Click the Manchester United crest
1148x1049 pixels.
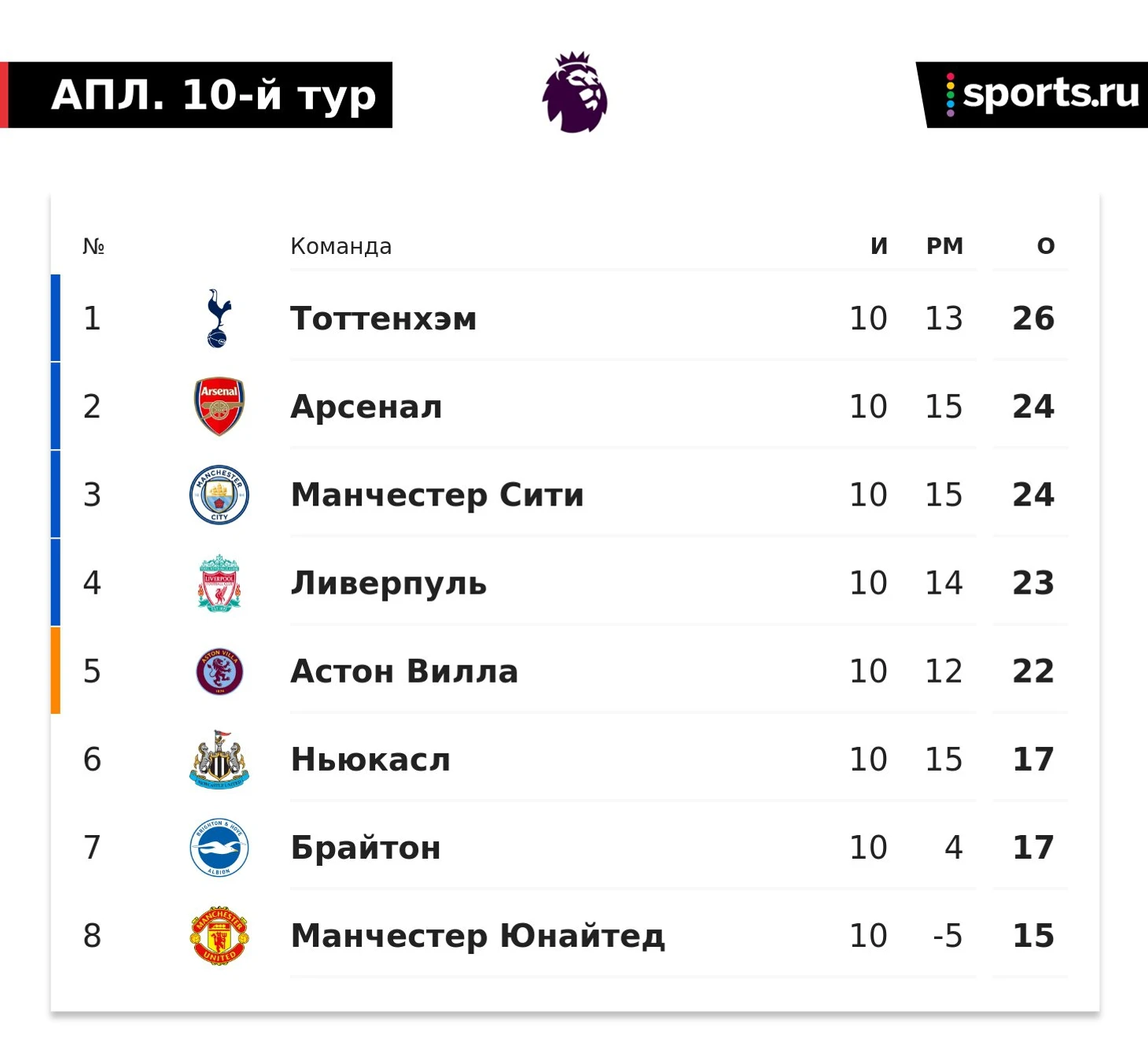(x=219, y=936)
